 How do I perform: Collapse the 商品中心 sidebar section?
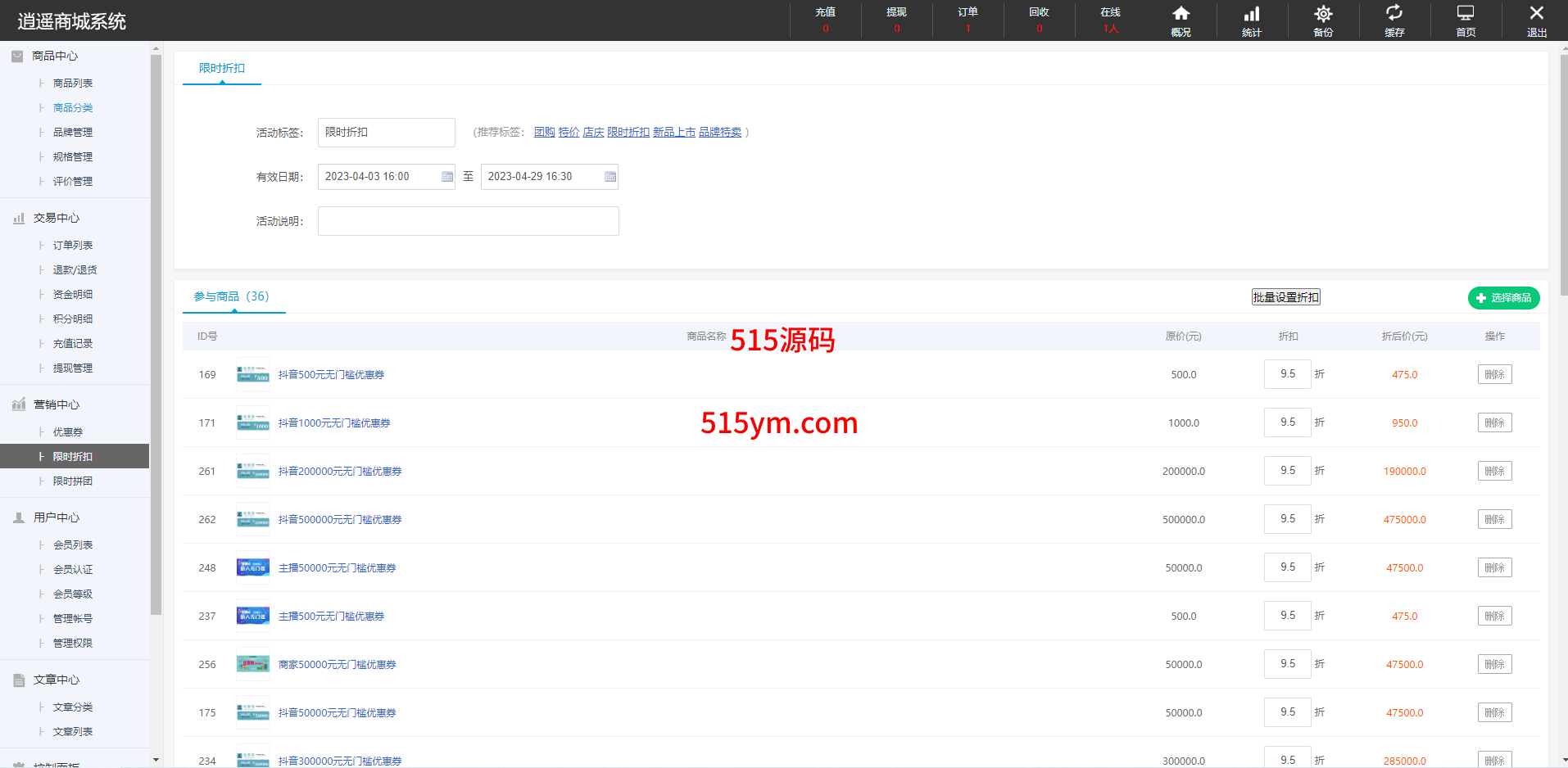tap(55, 56)
